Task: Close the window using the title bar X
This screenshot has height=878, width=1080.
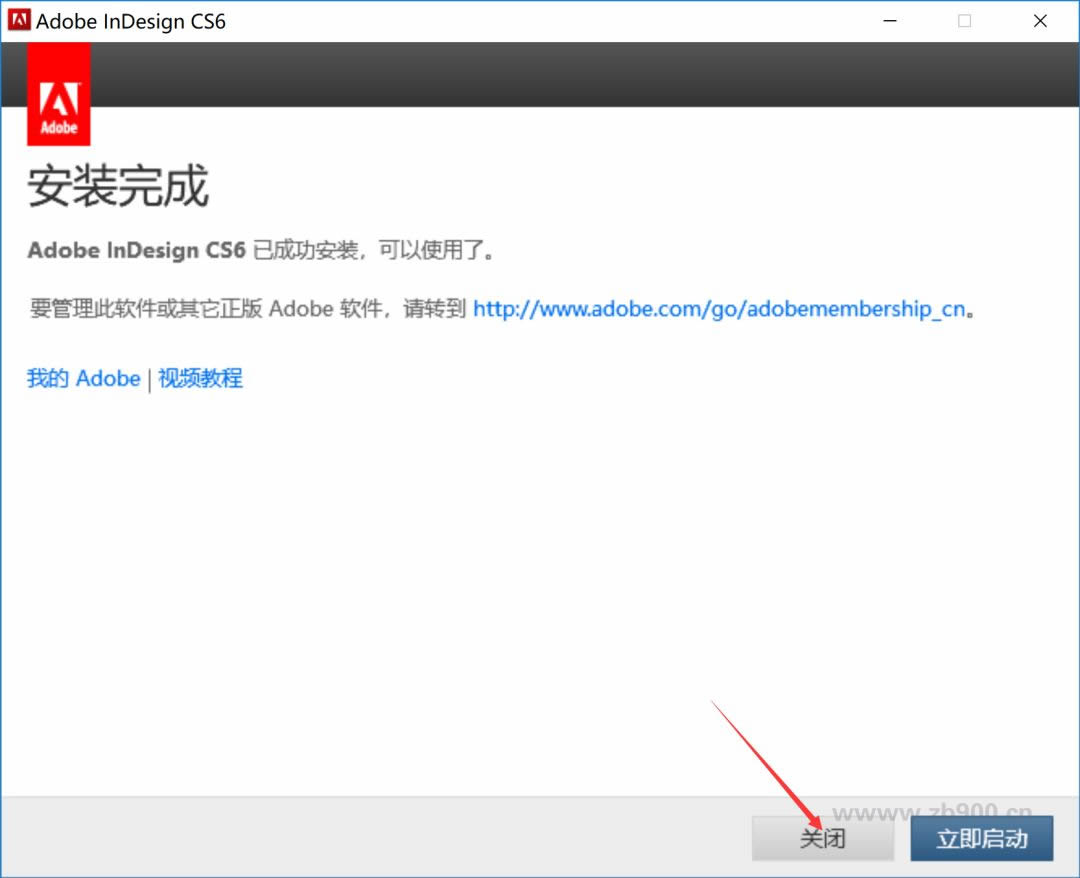Action: point(1040,21)
